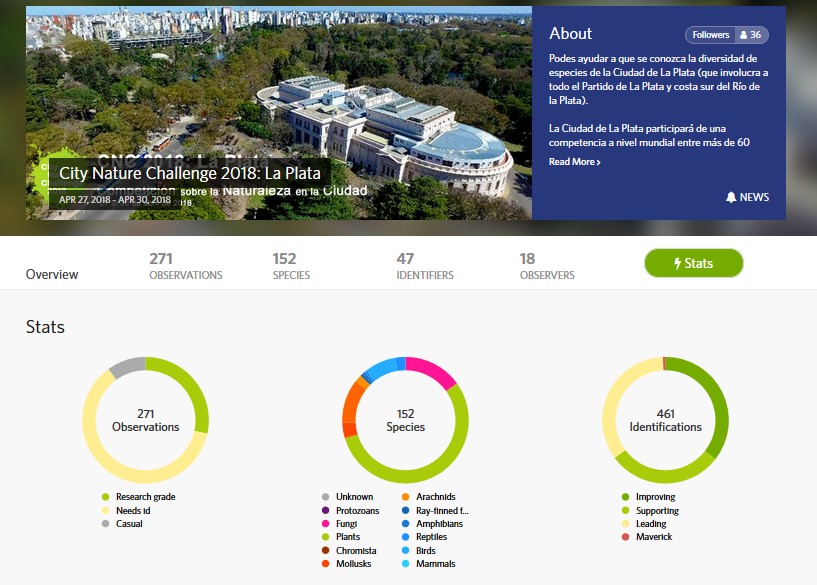817x585 pixels.
Task: Toggle the Followers button in About panel
Action: (711, 35)
